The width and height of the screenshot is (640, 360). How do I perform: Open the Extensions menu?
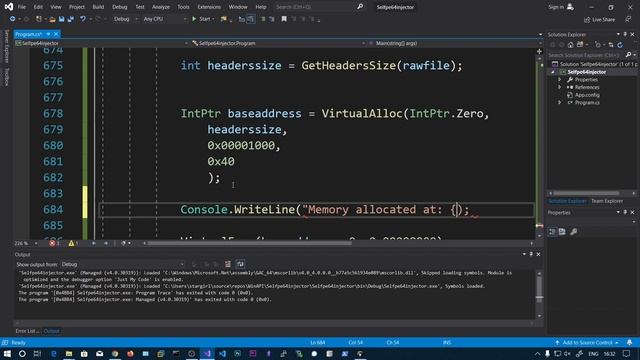[x=209, y=7]
